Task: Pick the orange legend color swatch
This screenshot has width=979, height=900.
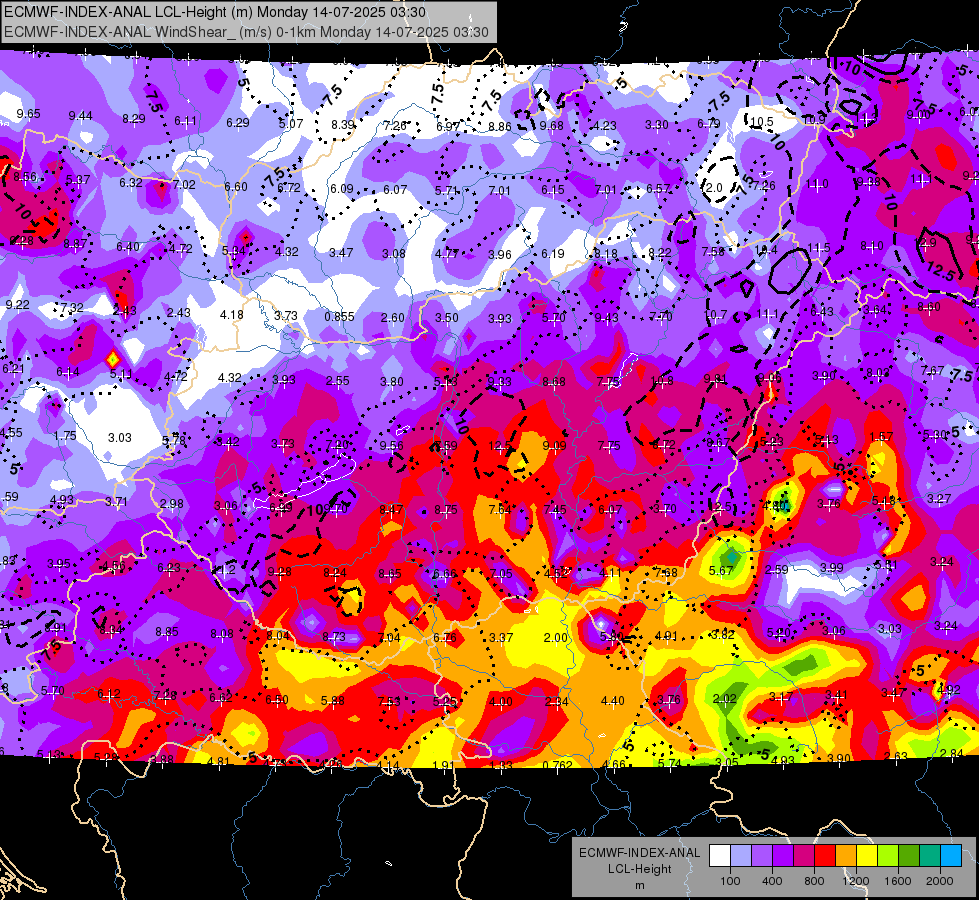Action: click(x=846, y=856)
